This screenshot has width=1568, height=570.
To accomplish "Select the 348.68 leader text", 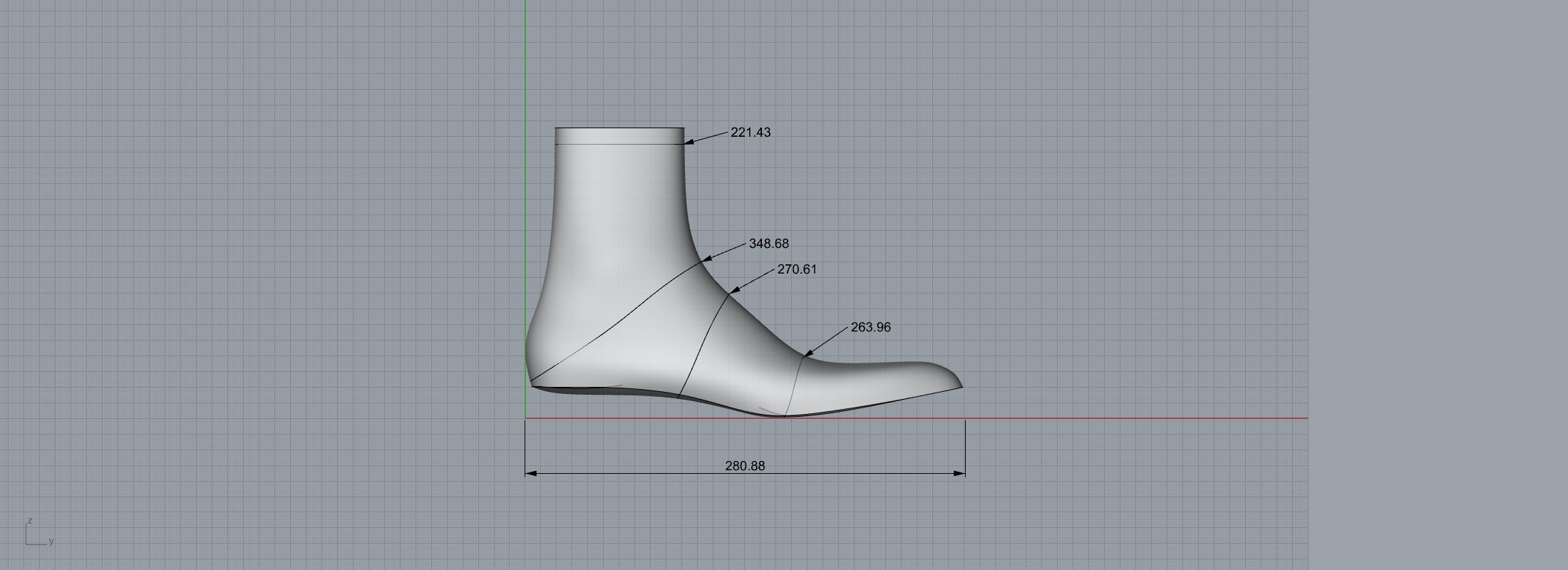I will pos(768,244).
